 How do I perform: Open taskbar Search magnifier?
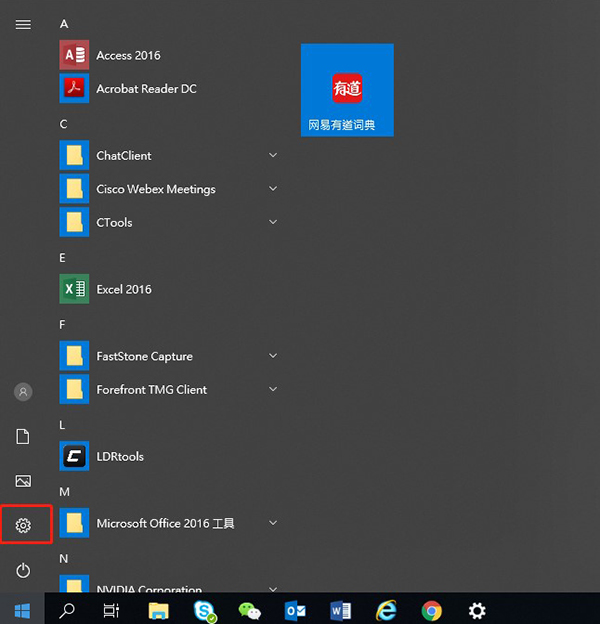(66, 610)
